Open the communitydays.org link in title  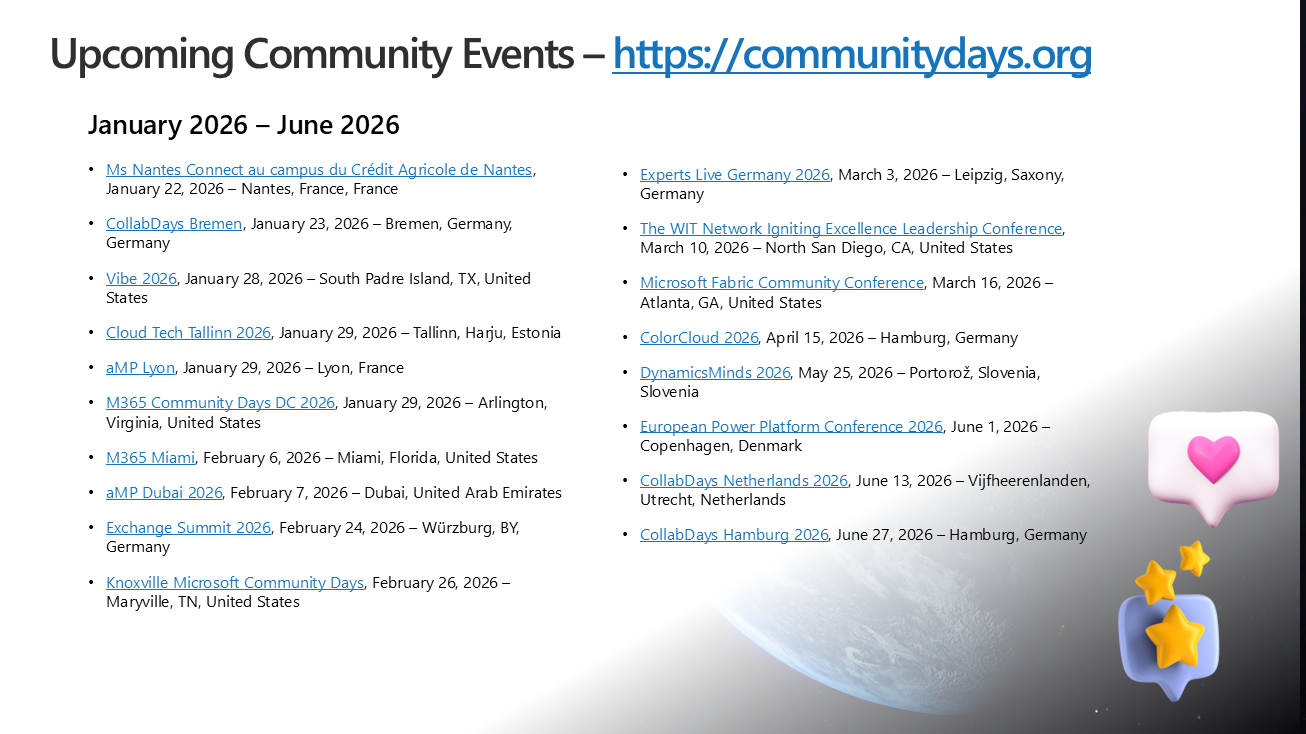(852, 54)
